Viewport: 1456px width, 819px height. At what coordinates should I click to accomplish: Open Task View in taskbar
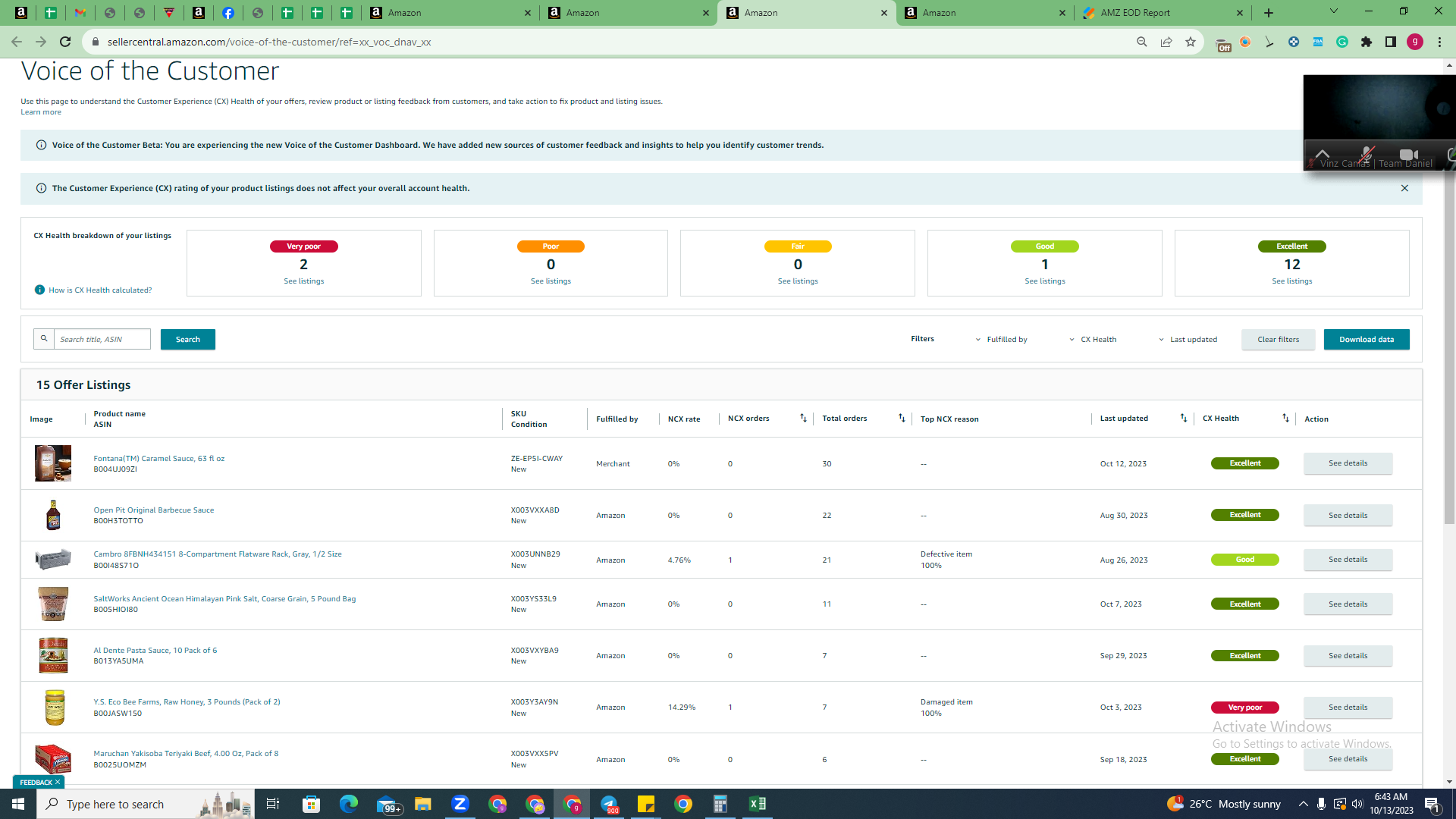pos(273,804)
